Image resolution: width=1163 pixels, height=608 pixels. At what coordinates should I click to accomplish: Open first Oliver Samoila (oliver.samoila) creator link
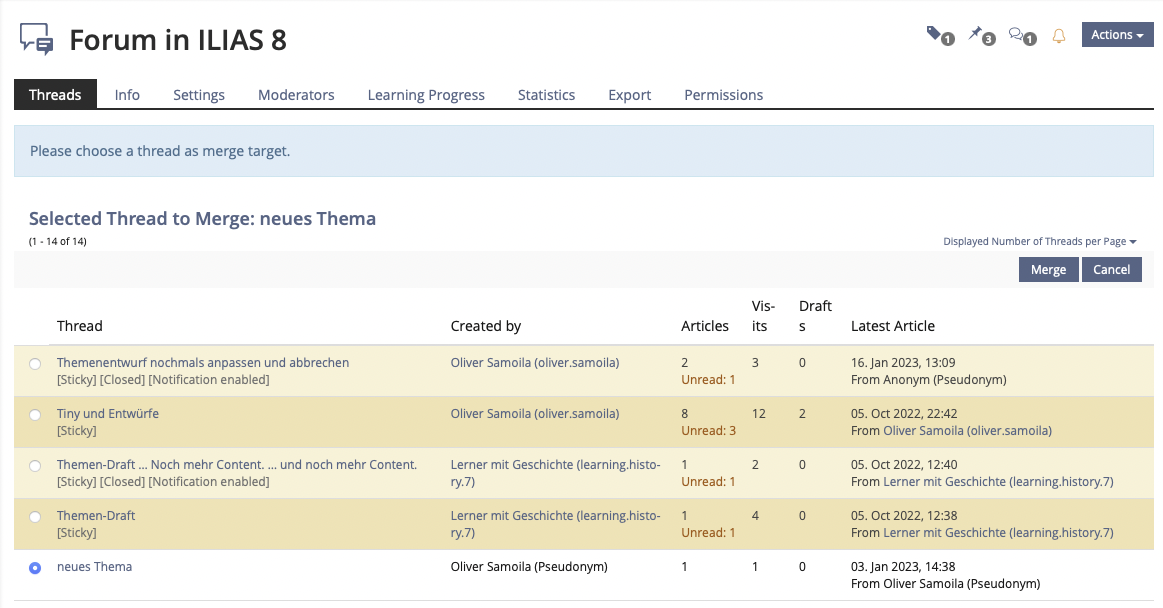[534, 363]
